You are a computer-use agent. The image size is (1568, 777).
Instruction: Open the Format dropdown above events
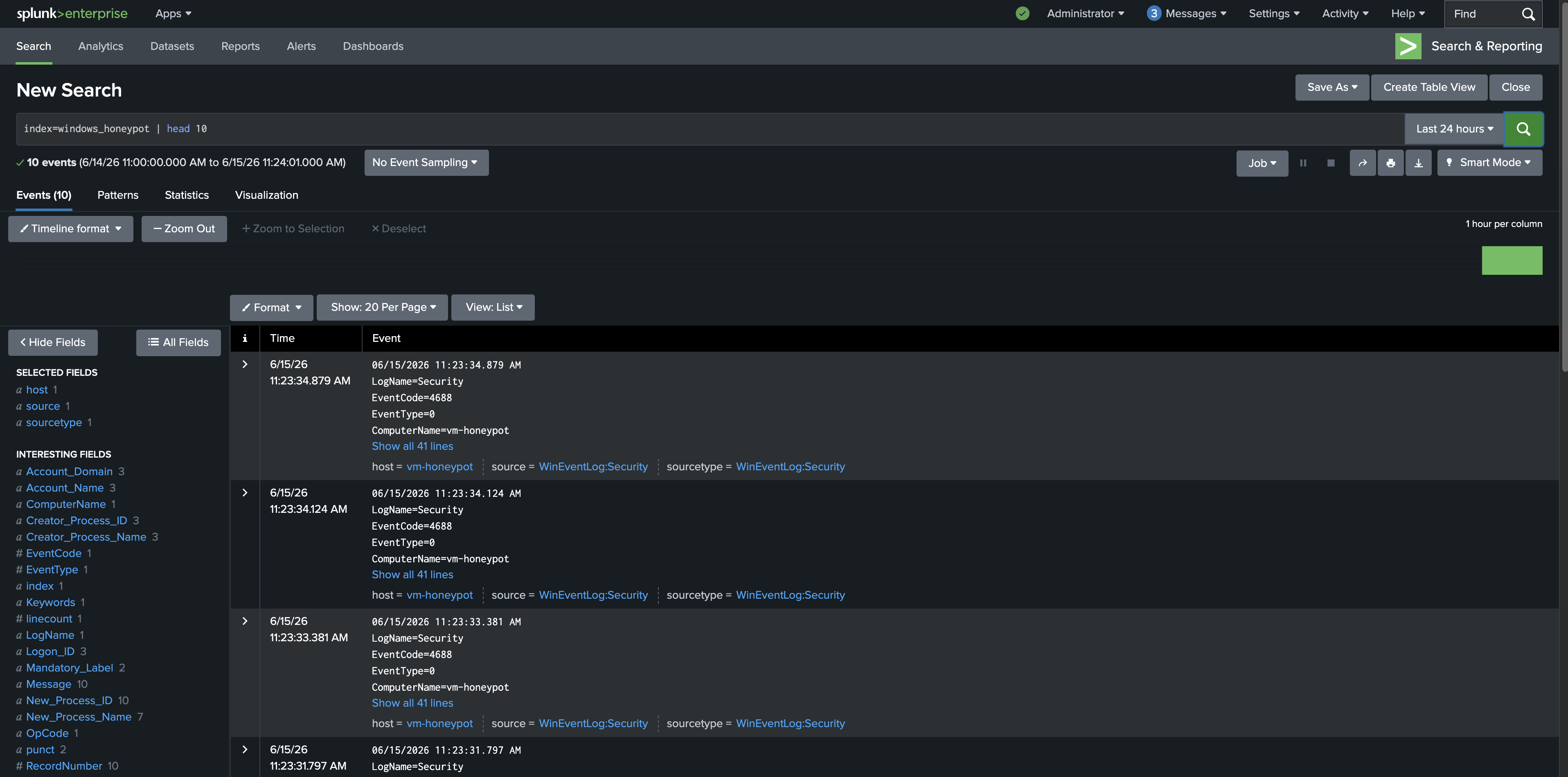tap(271, 307)
